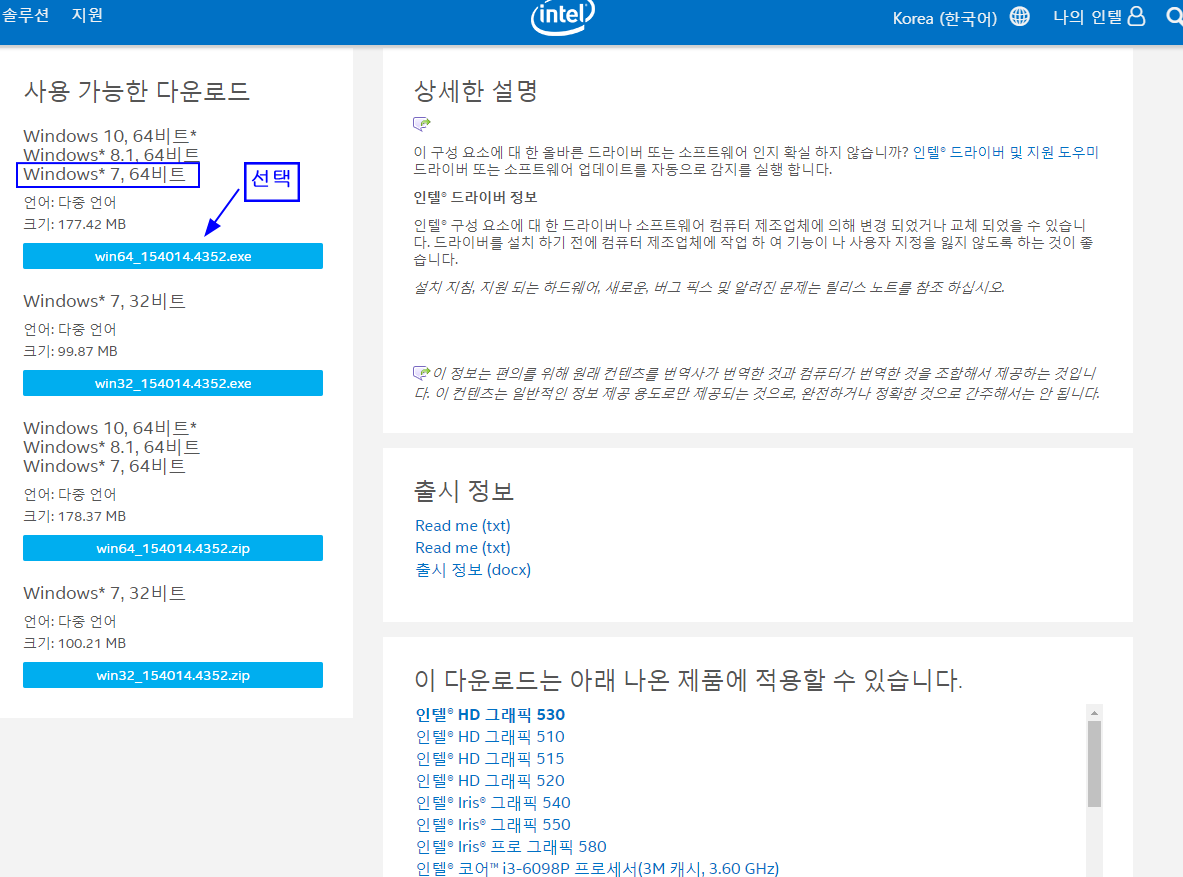Click the 크기: 177.42 MB text
The width and height of the screenshot is (1183, 877).
(75, 224)
